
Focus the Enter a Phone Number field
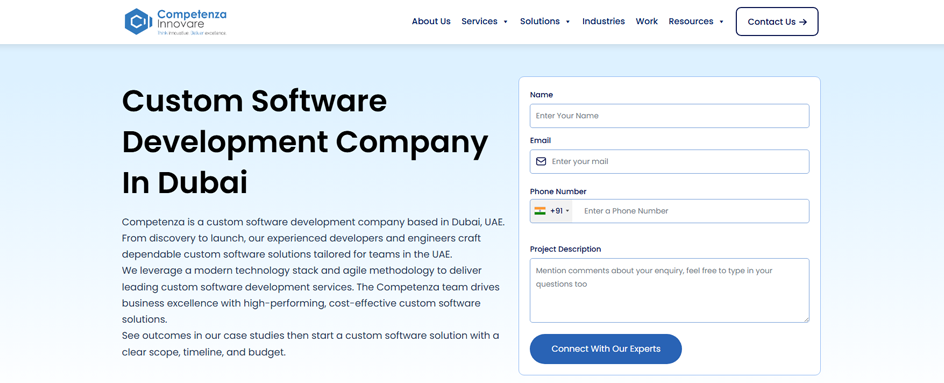point(690,211)
